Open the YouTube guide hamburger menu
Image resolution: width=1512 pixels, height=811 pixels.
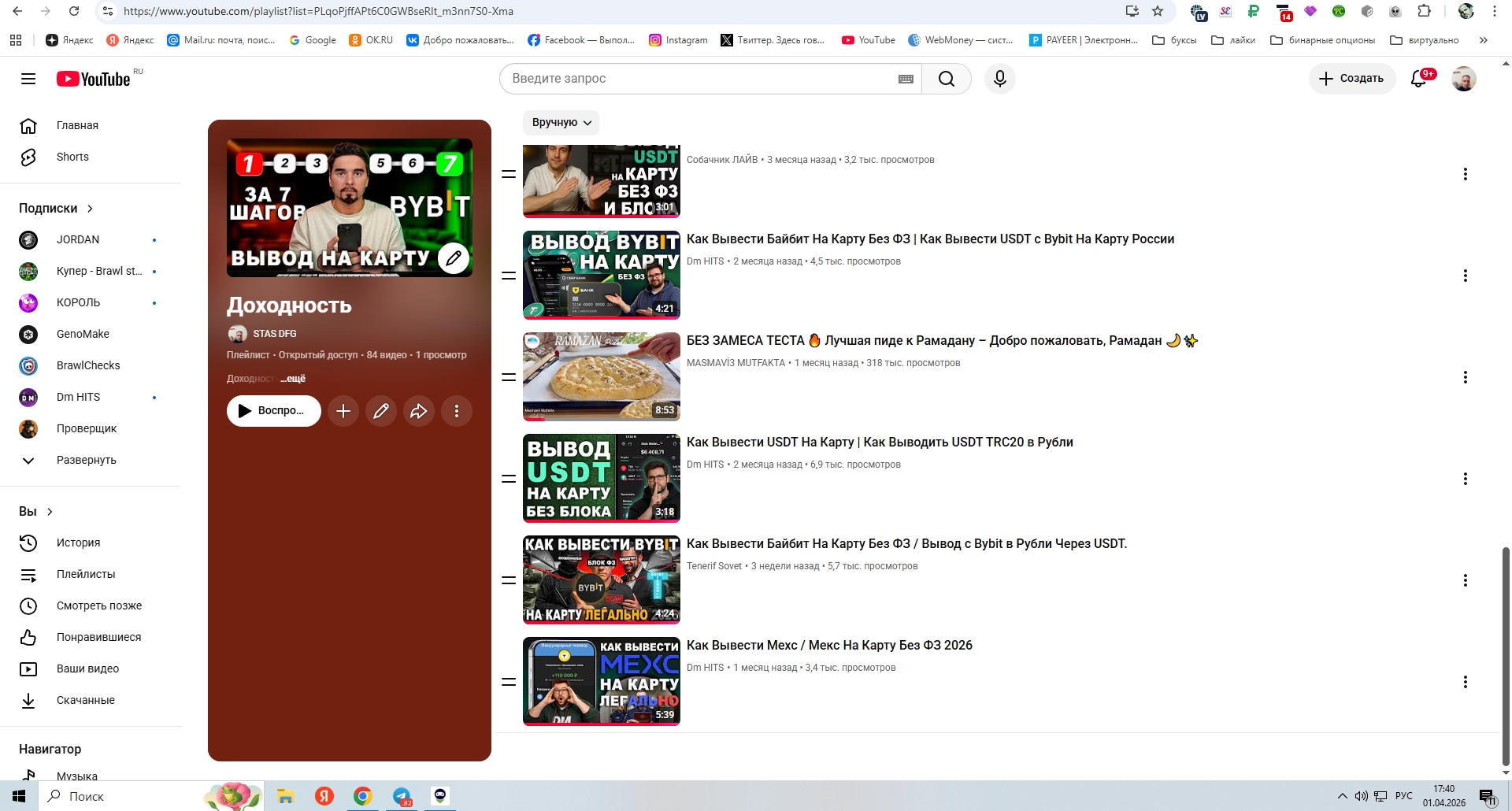(x=28, y=79)
